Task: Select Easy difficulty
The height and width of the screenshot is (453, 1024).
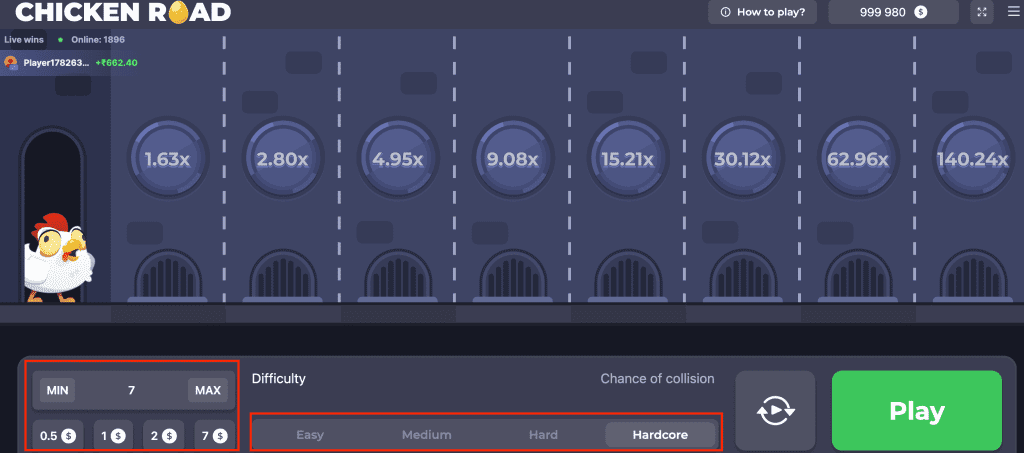Action: click(x=310, y=435)
